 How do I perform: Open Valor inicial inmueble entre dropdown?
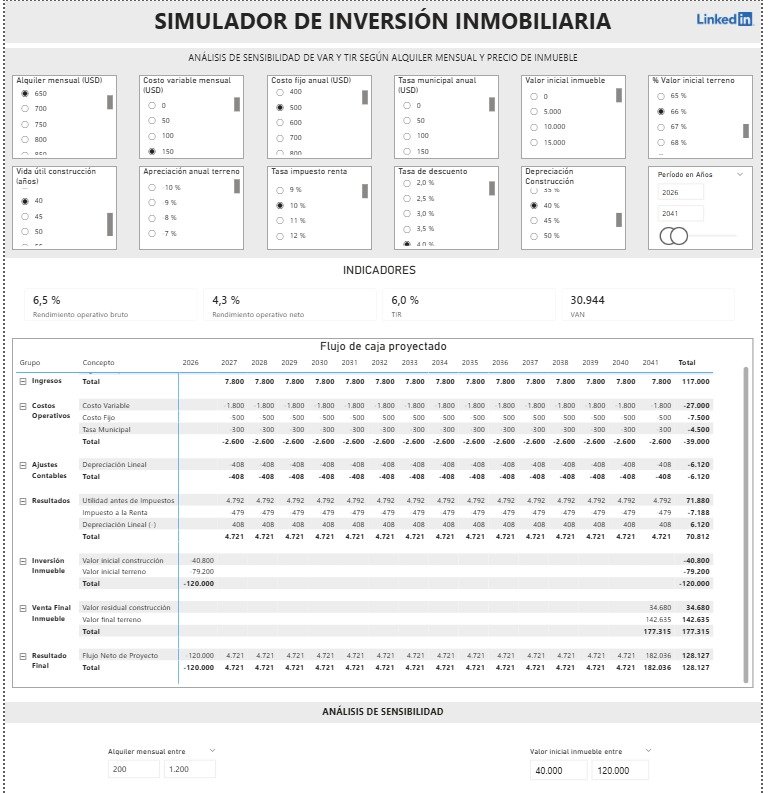coord(649,750)
